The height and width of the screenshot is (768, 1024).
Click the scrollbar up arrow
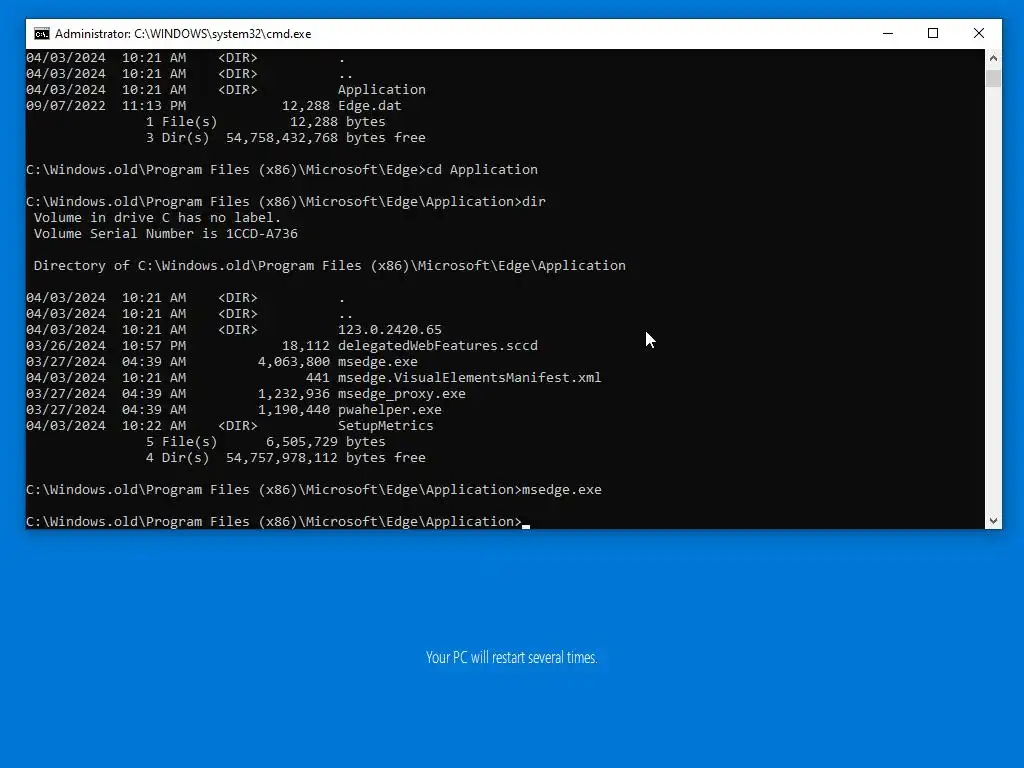click(993, 57)
